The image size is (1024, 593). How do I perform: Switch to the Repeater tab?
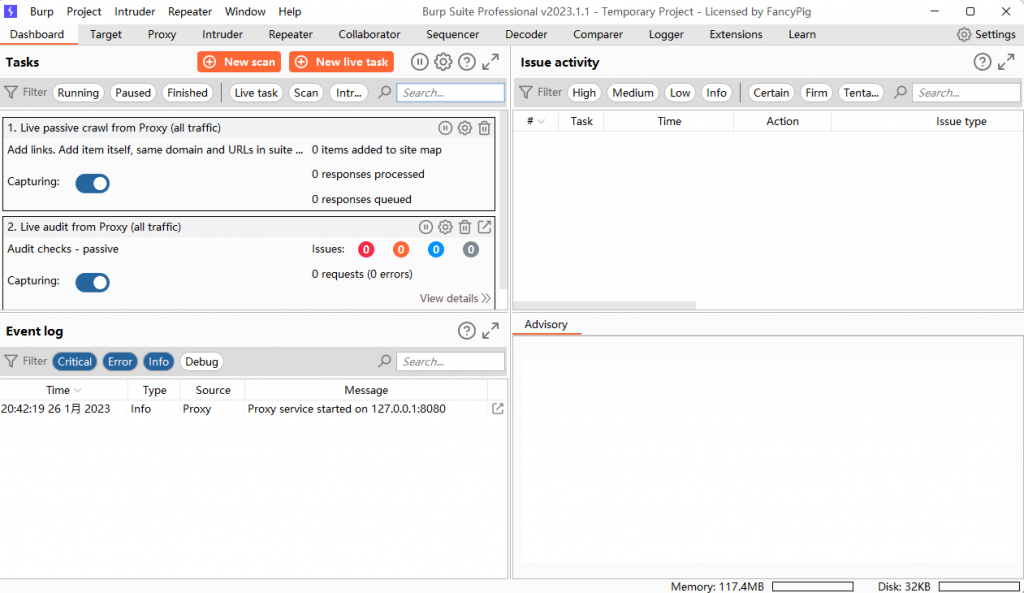click(x=290, y=35)
